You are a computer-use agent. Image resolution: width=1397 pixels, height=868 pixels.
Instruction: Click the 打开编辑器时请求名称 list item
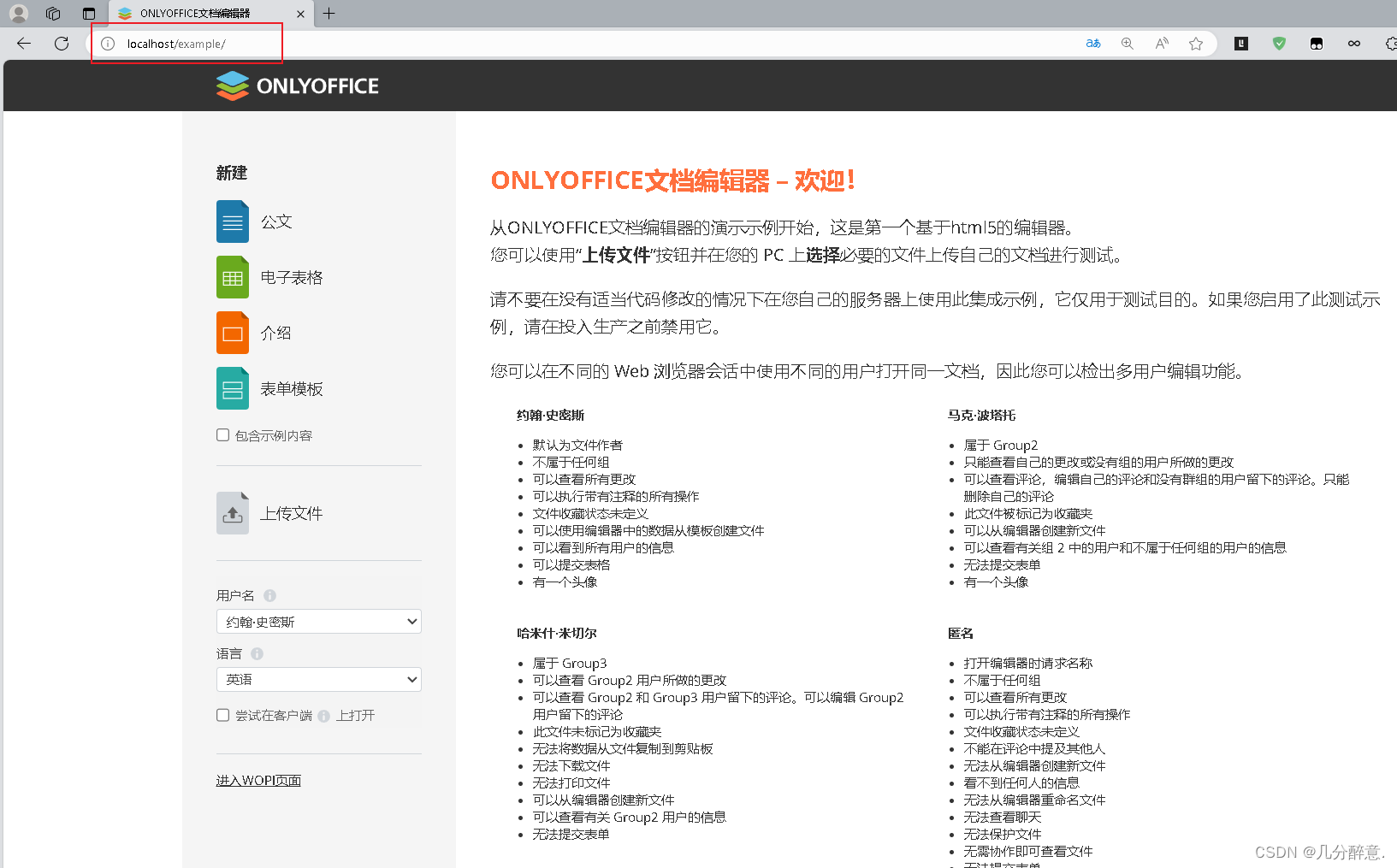(x=1028, y=663)
